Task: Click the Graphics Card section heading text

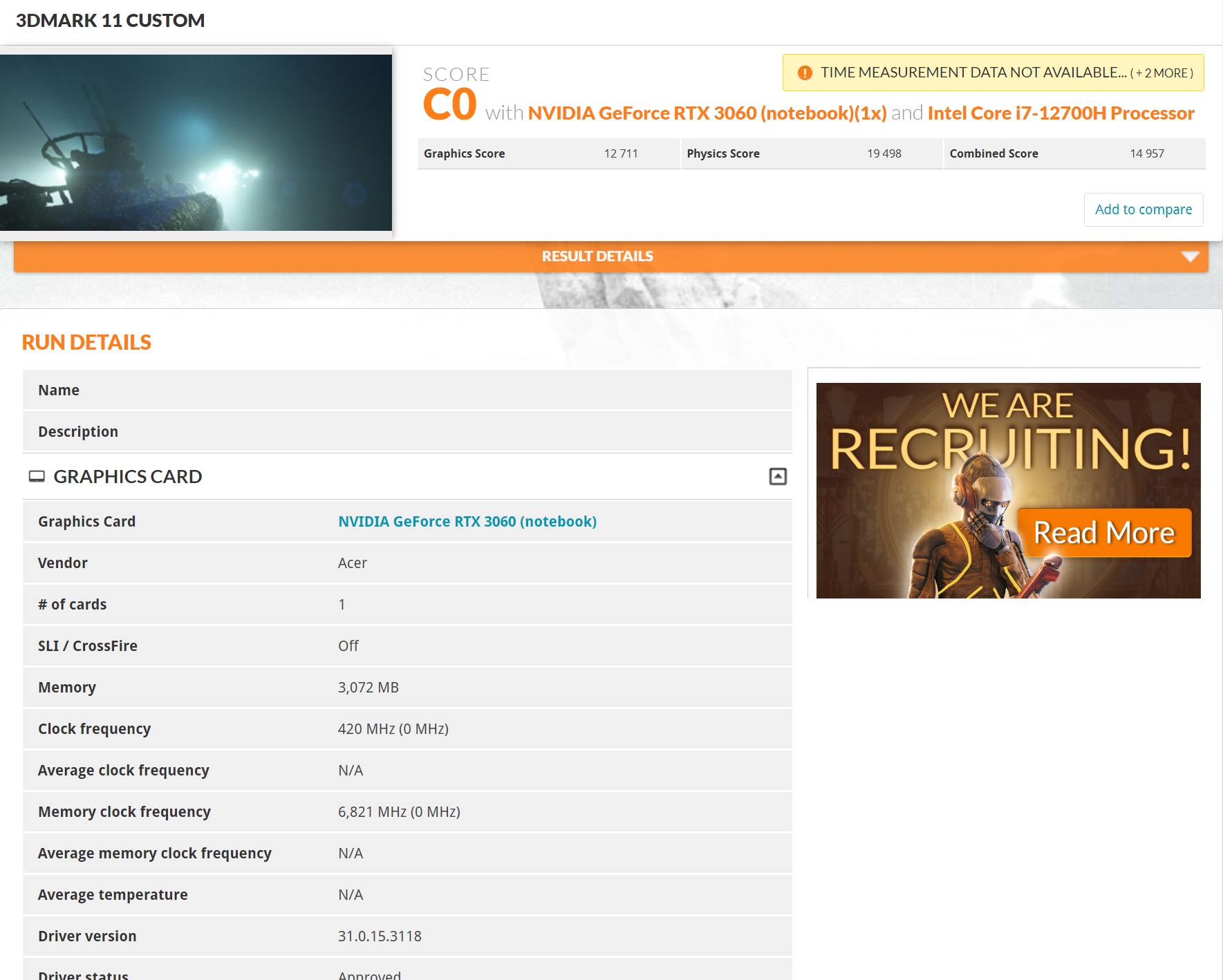Action: pyautogui.click(x=128, y=477)
